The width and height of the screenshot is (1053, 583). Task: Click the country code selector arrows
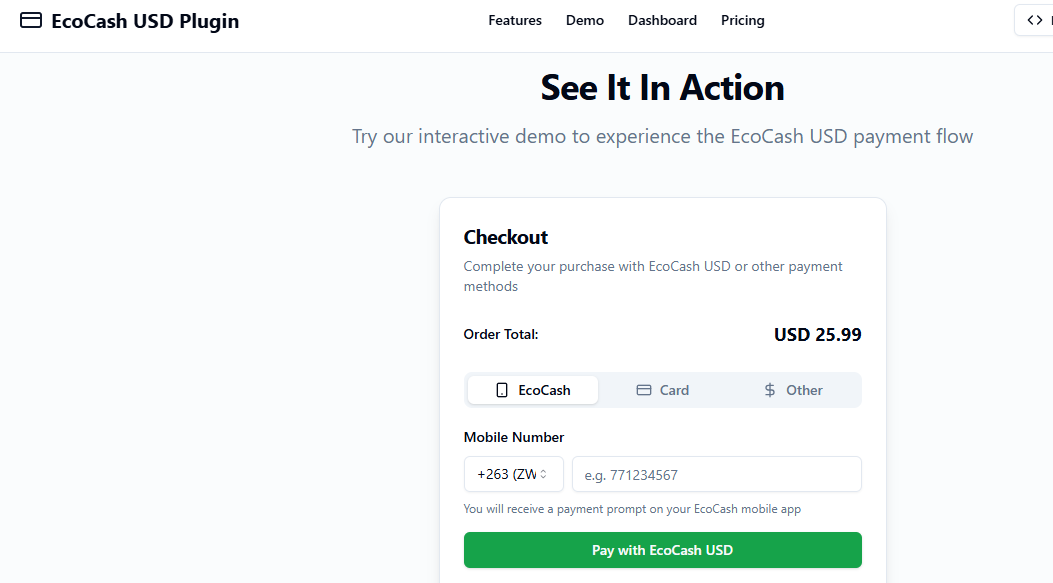tap(543, 474)
